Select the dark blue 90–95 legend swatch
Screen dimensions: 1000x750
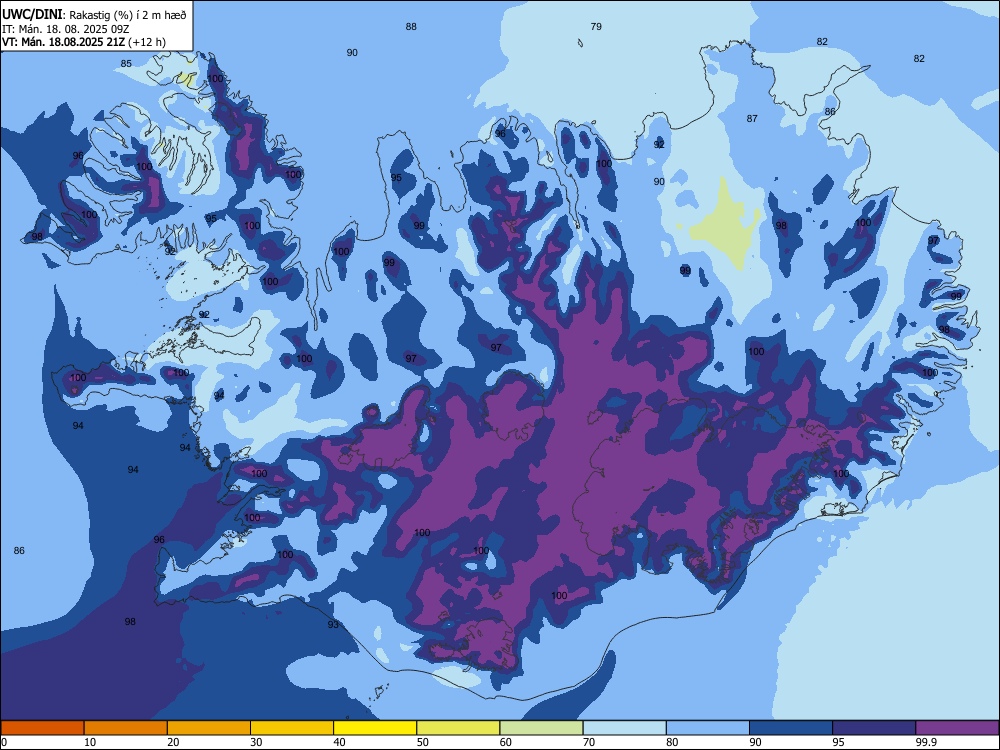tap(791, 728)
